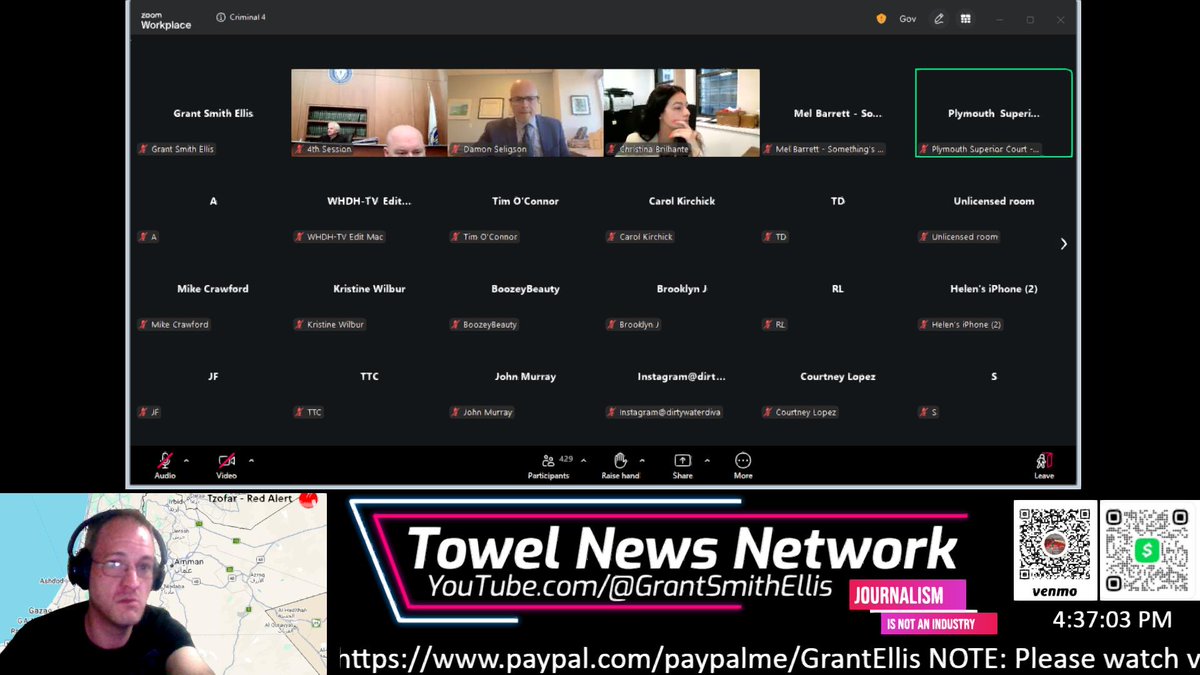Open audio options arrow beside Audio
Viewport: 1200px width, 675px height.
(186, 461)
